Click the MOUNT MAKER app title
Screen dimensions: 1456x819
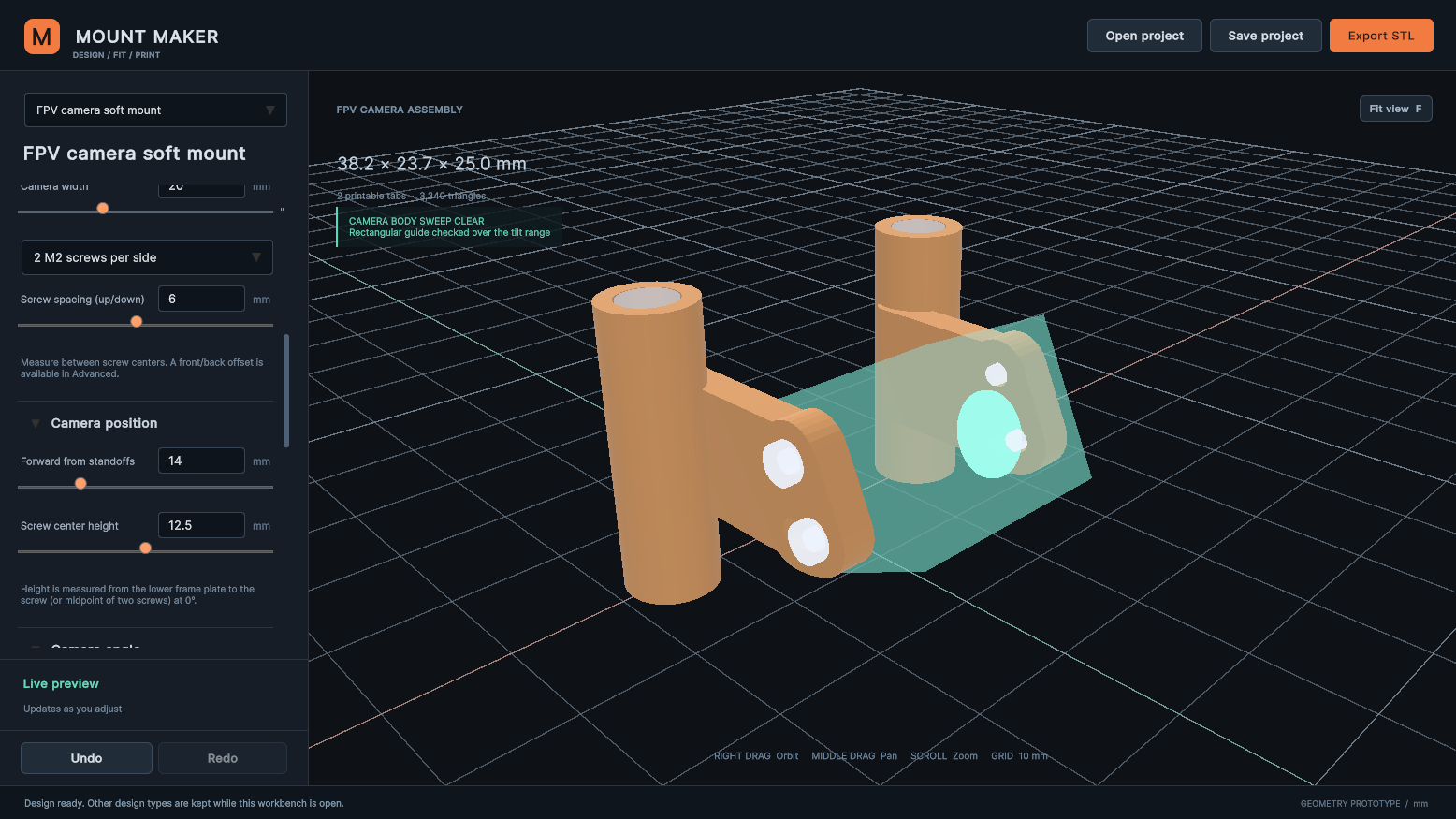[147, 37]
